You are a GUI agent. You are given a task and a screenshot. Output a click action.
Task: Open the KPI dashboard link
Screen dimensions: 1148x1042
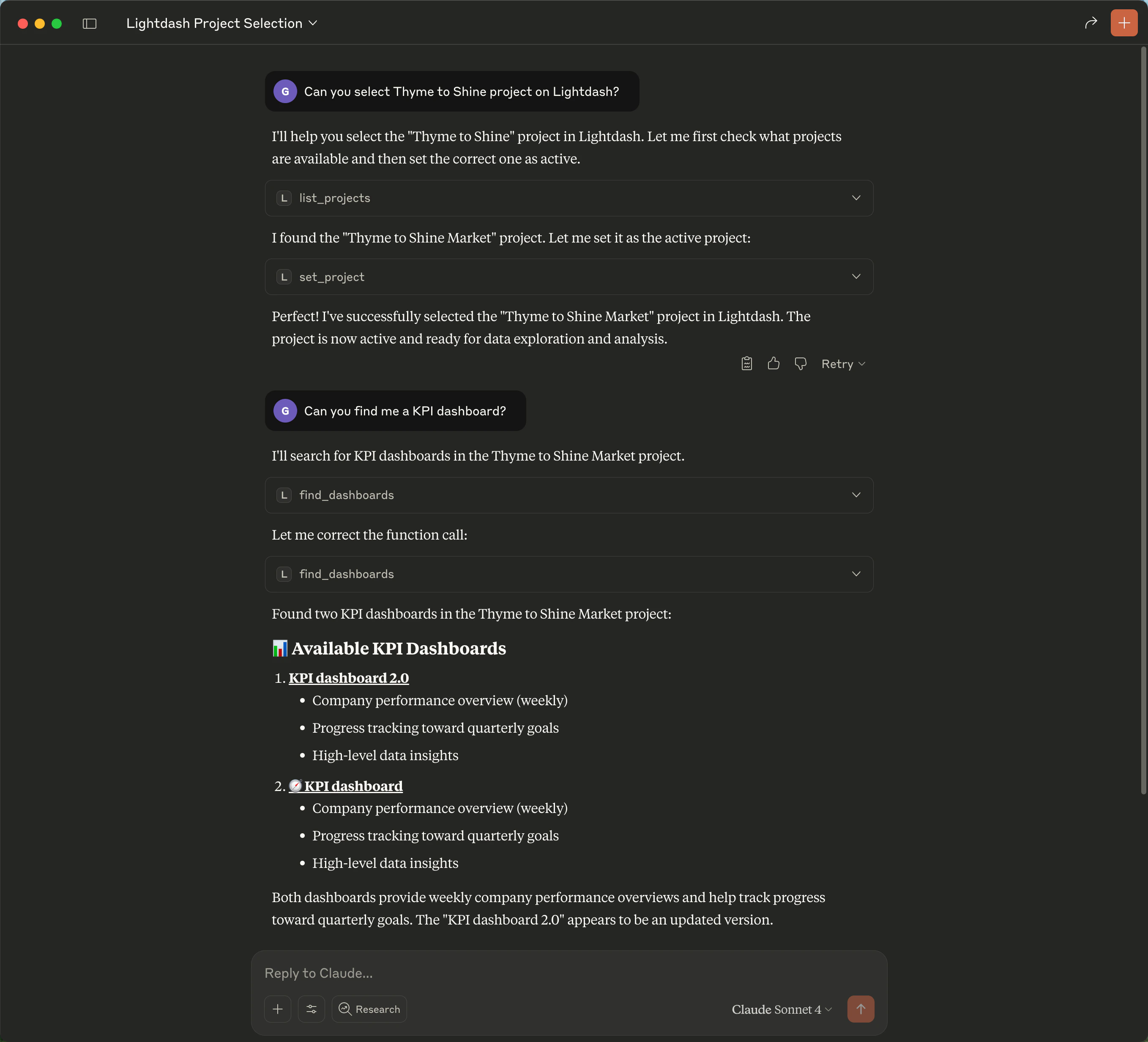point(353,786)
